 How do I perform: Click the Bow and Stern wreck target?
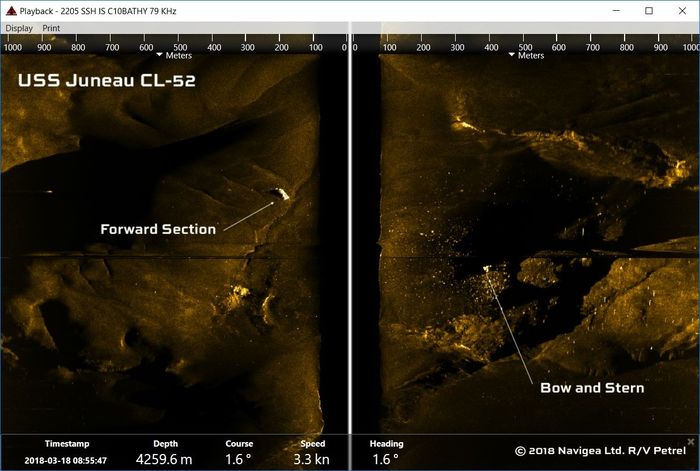[x=487, y=268]
